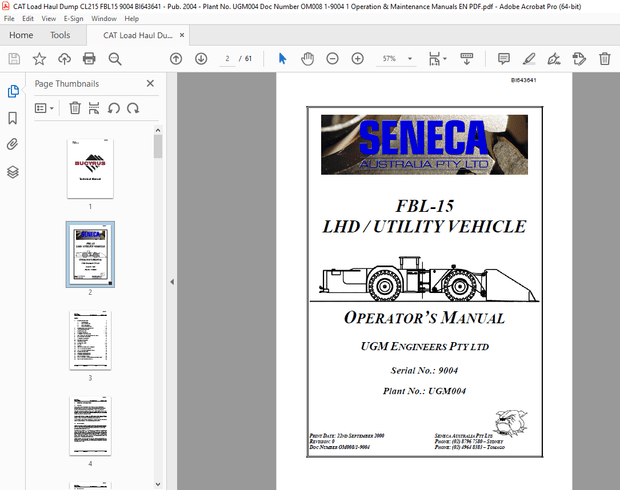The height and width of the screenshot is (490, 620).
Task: Select page 1 Bucyrus thumbnail
Action: (90, 169)
